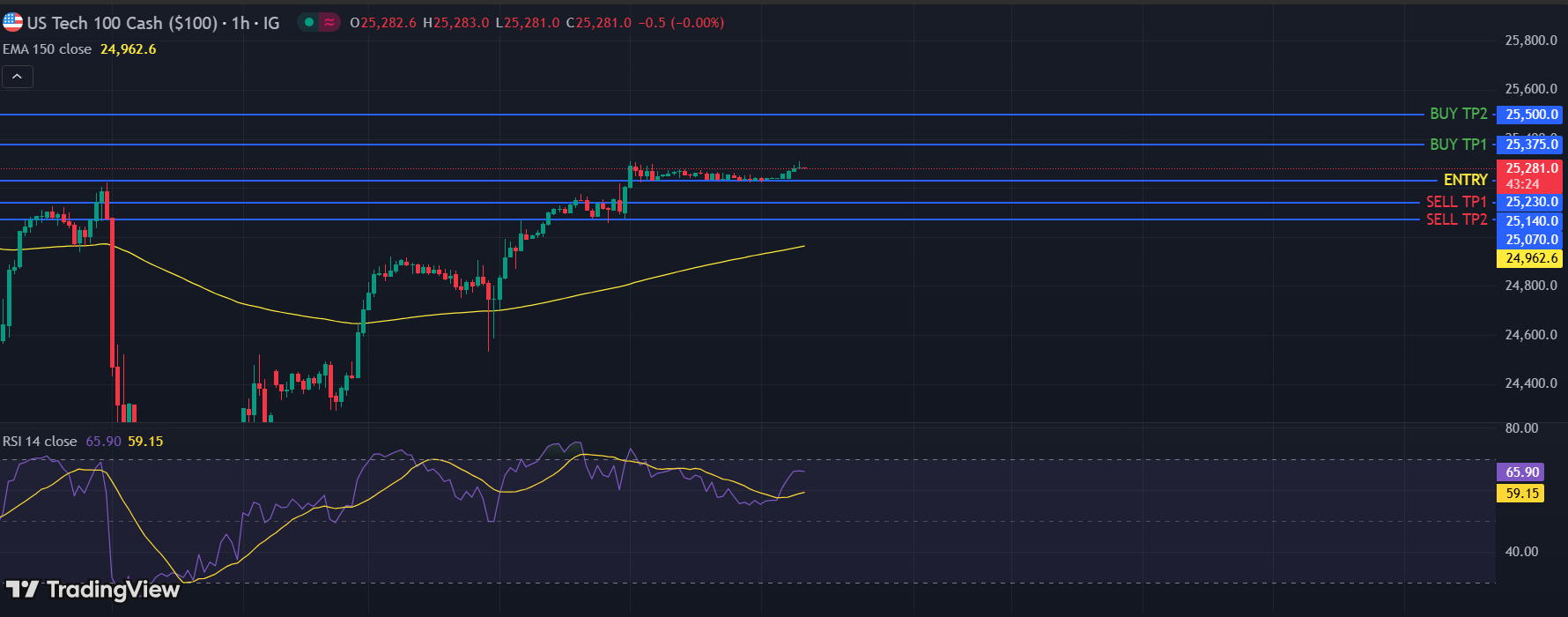
Task: Click the SELL TP2 line label
Action: pyautogui.click(x=1456, y=219)
